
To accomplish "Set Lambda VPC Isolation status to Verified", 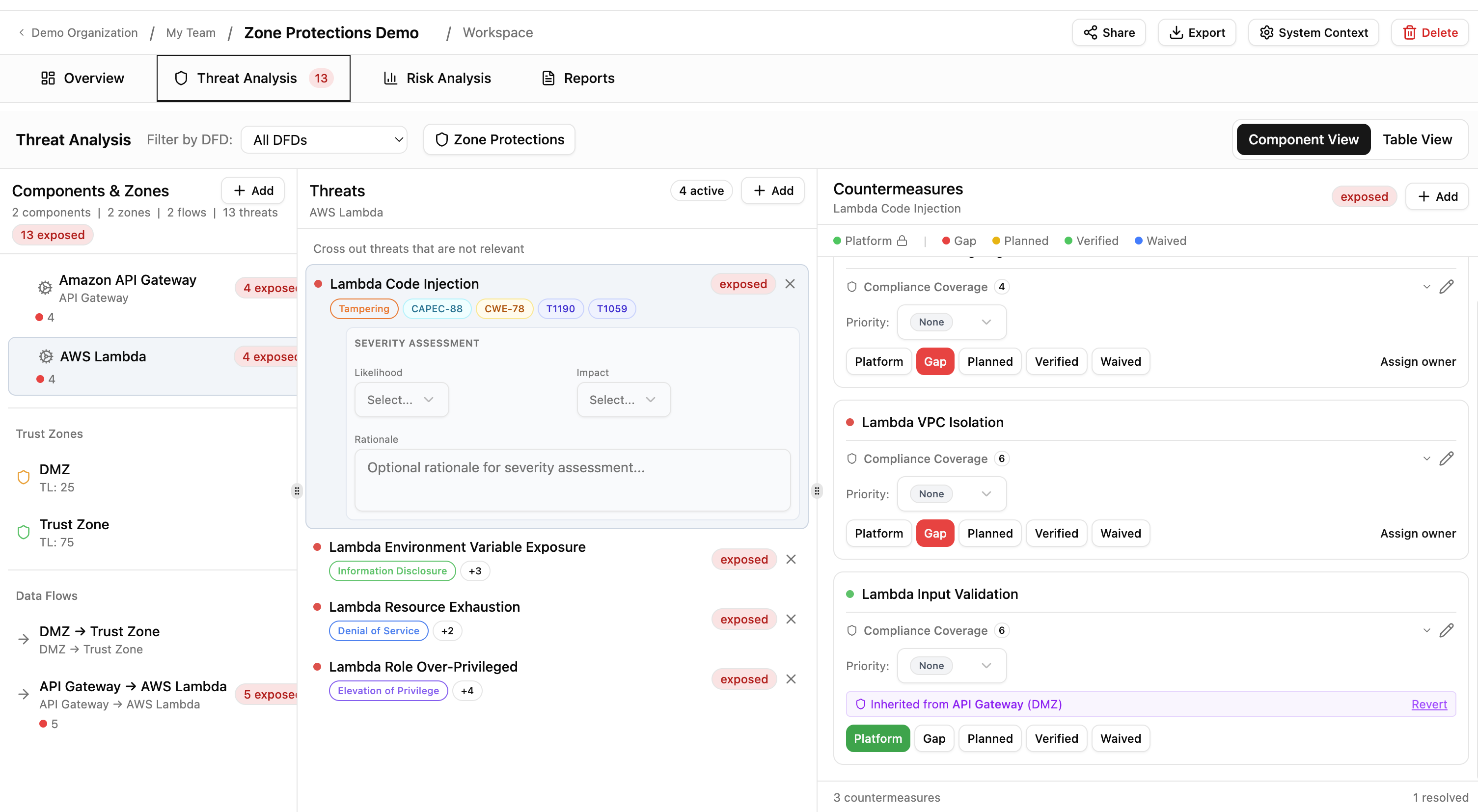I will (1056, 533).
